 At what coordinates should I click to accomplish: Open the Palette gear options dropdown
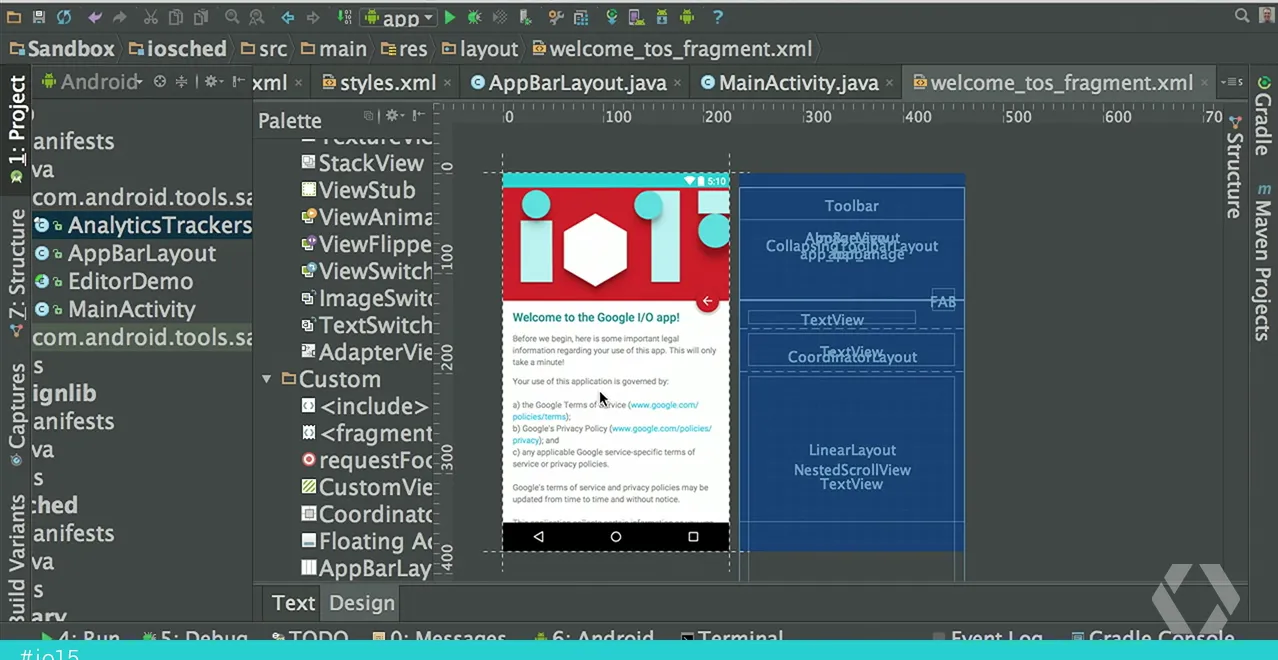click(x=395, y=116)
